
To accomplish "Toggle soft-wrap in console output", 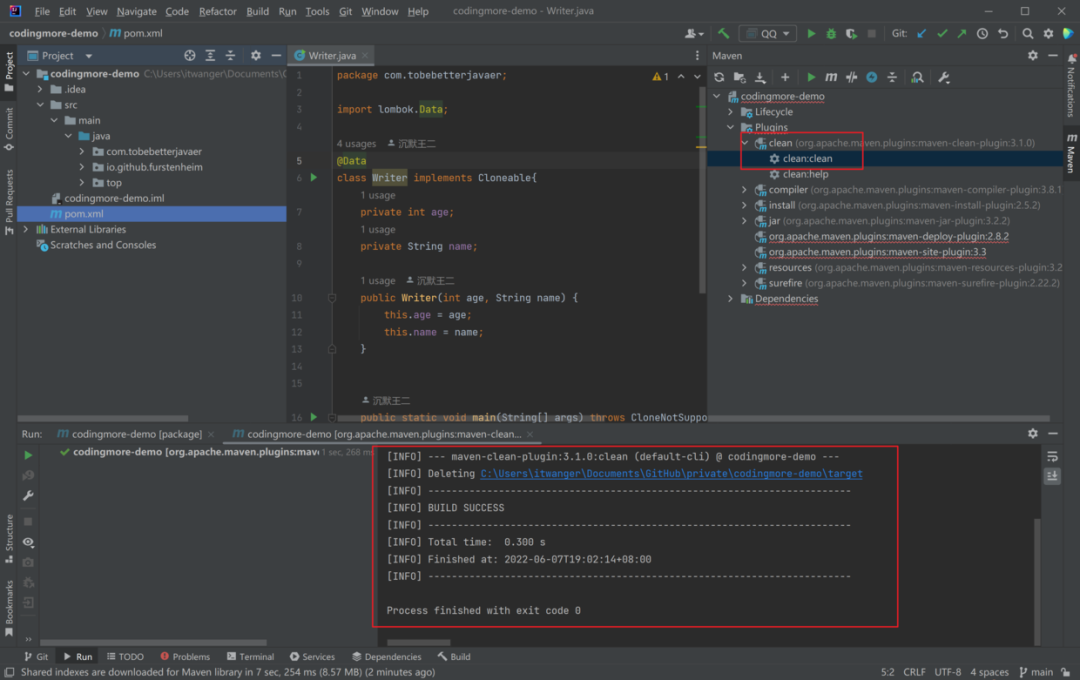I will 1052,456.
